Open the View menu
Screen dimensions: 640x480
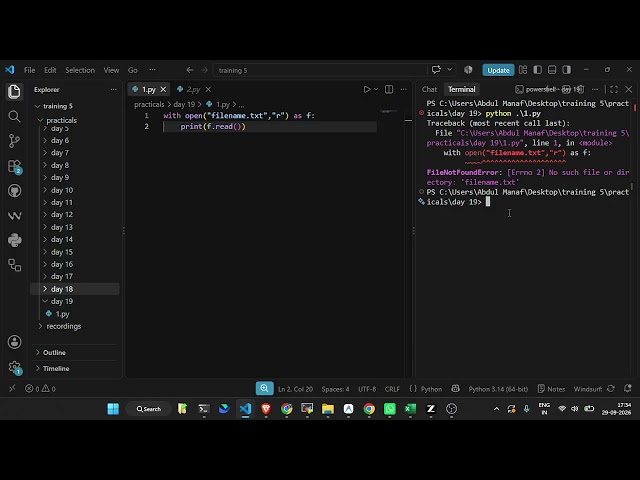(x=111, y=70)
